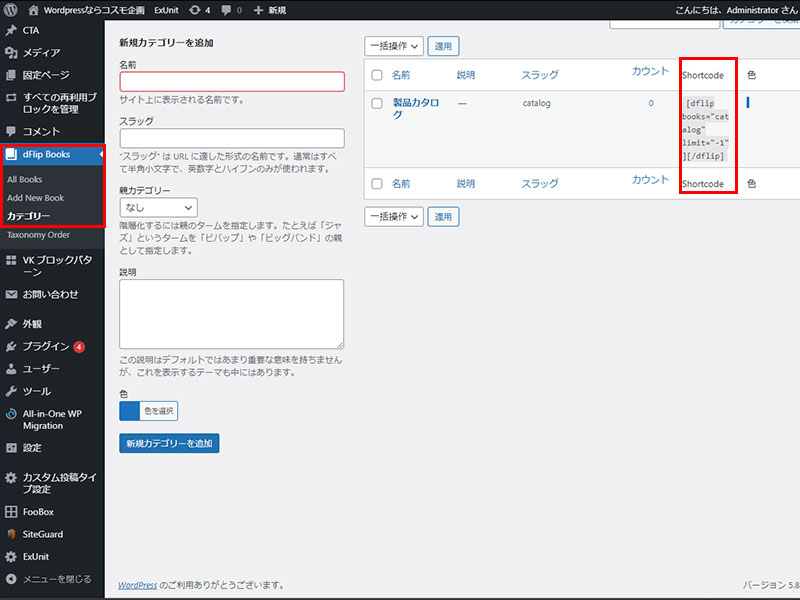Open the メディア sidebar icon

(11, 52)
